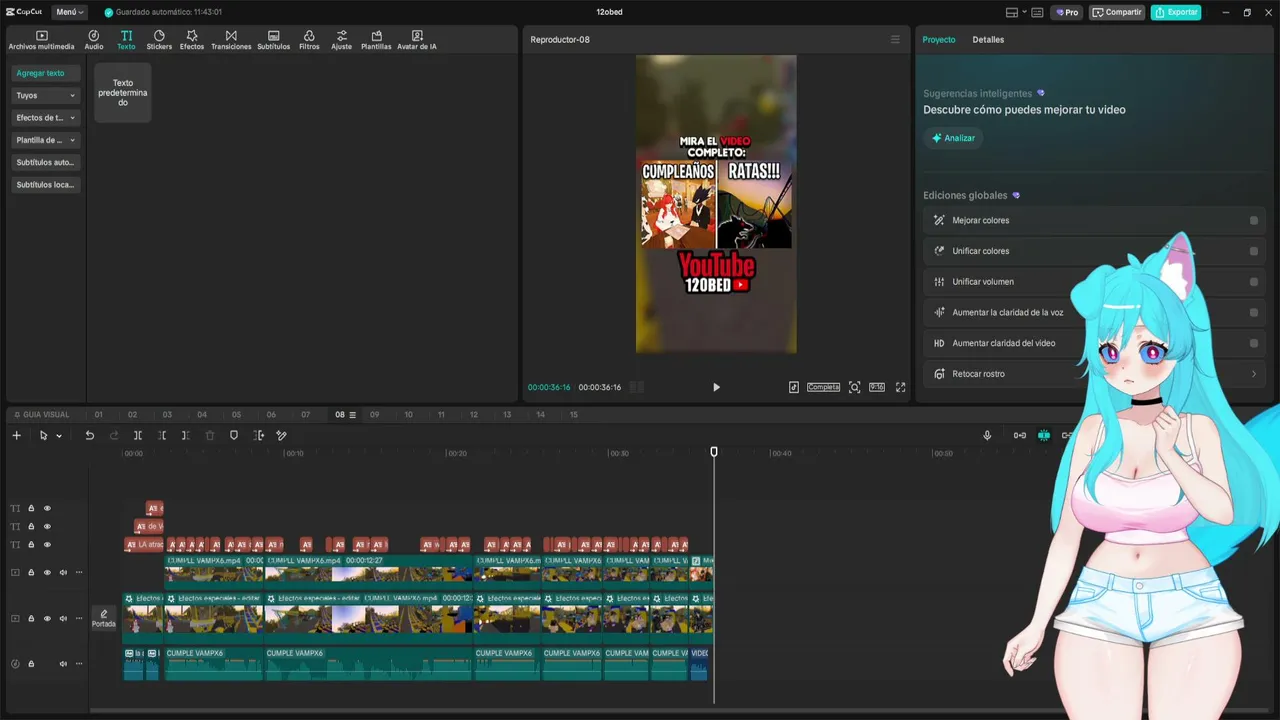The width and height of the screenshot is (1280, 720).
Task: Click the Compartir button
Action: [x=1116, y=12]
